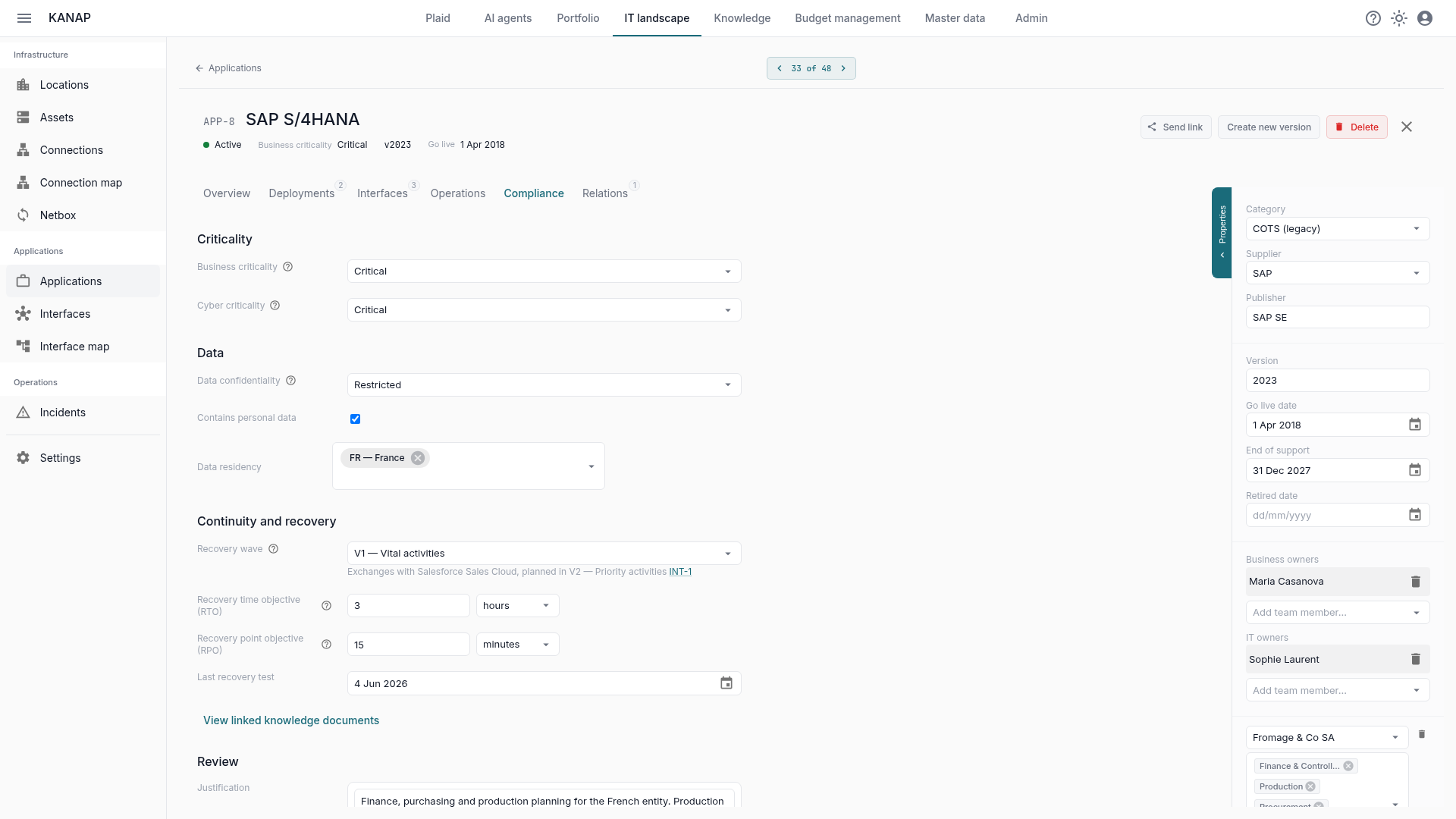This screenshot has width=1456, height=819.
Task: Show Business criticality help tooltip icon
Action: (x=288, y=267)
